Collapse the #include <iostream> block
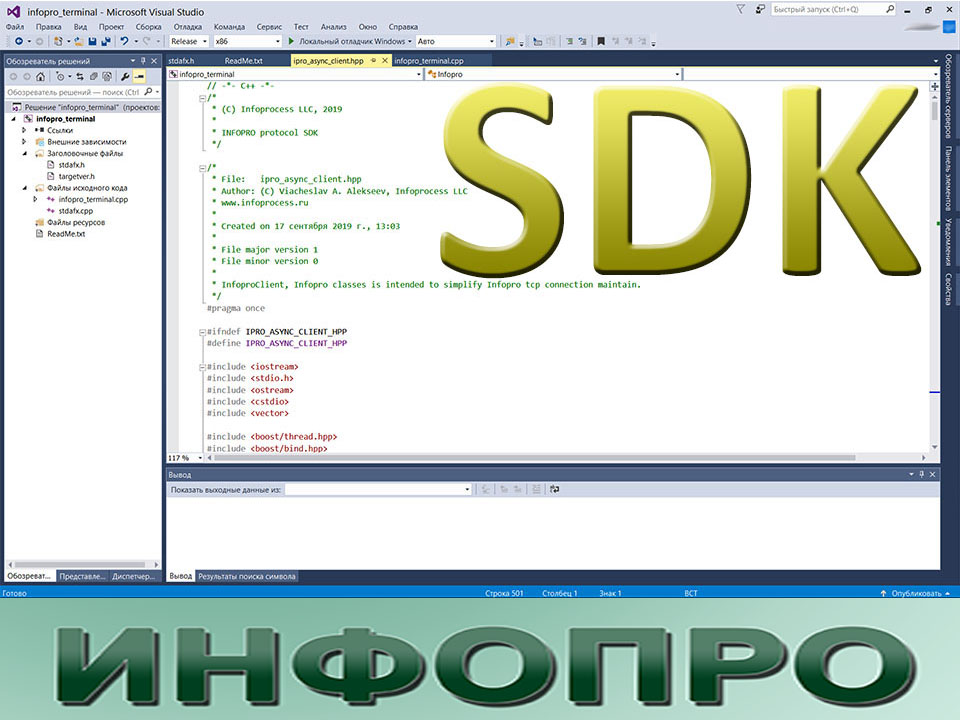Screen dimensions: 960x720 [x=203, y=367]
